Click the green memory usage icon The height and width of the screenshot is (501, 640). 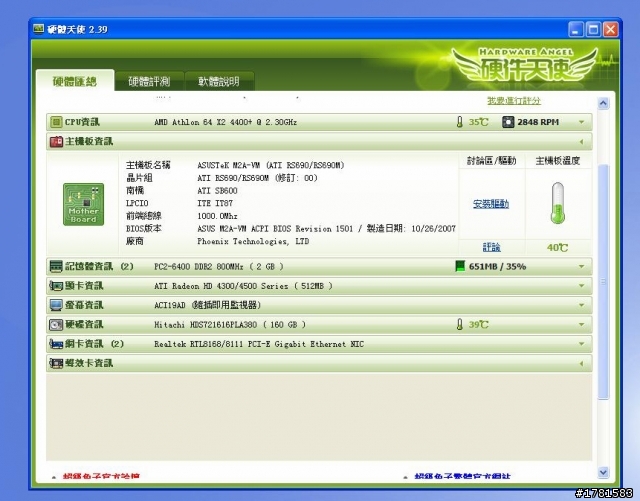[460, 266]
